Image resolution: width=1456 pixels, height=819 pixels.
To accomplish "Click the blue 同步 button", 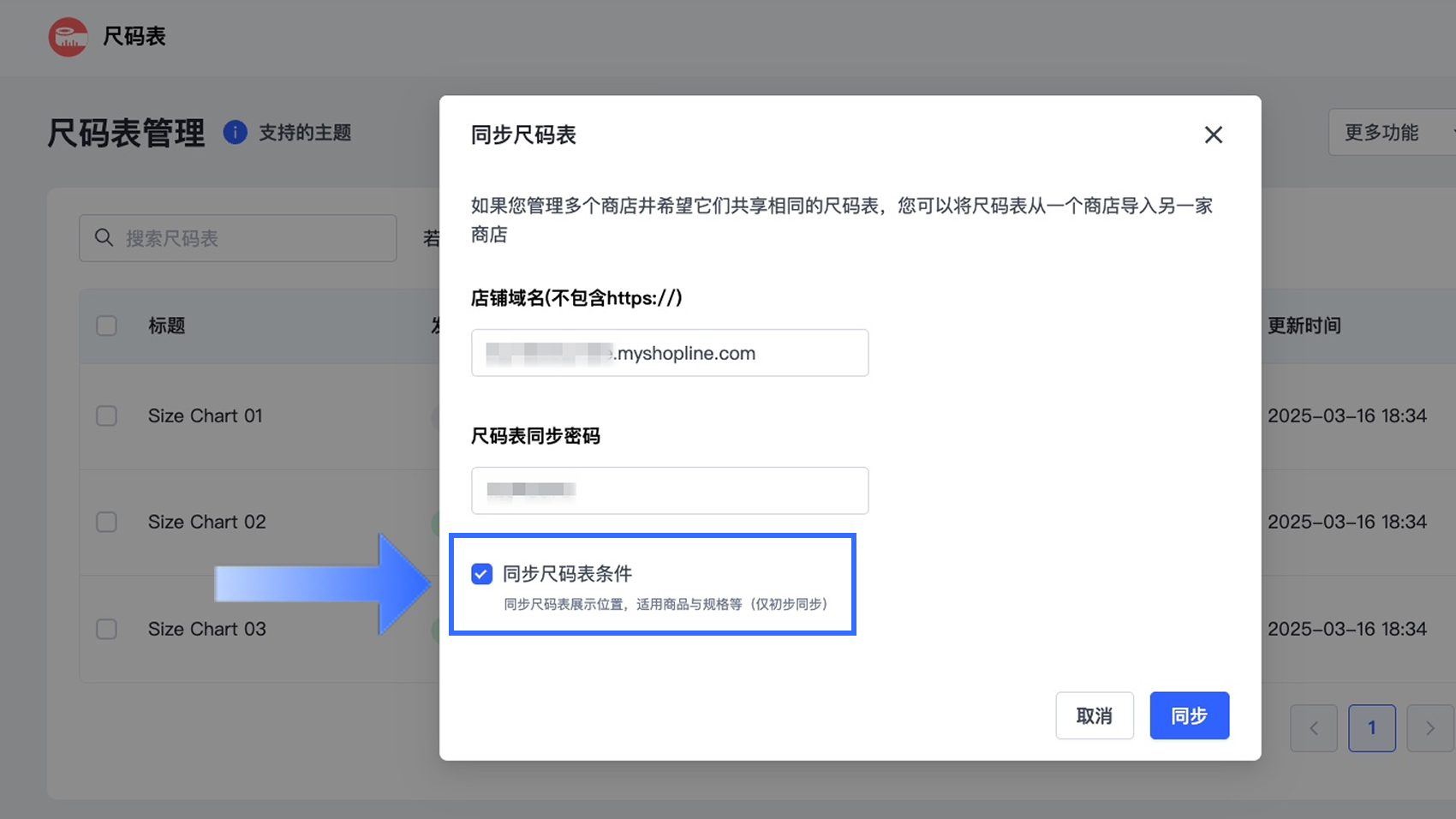I will pos(1190,715).
